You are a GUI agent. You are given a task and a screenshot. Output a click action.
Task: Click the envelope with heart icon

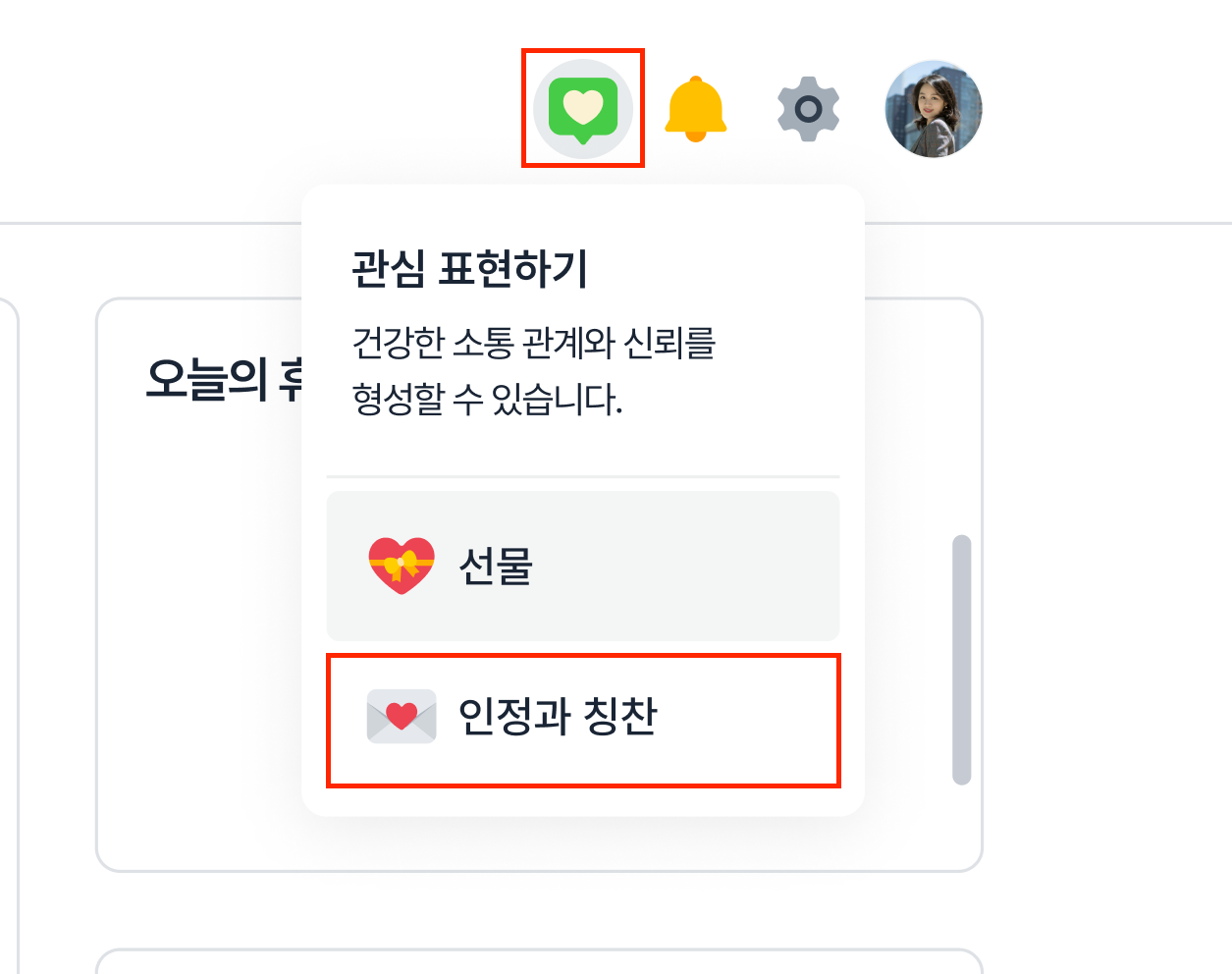point(401,716)
